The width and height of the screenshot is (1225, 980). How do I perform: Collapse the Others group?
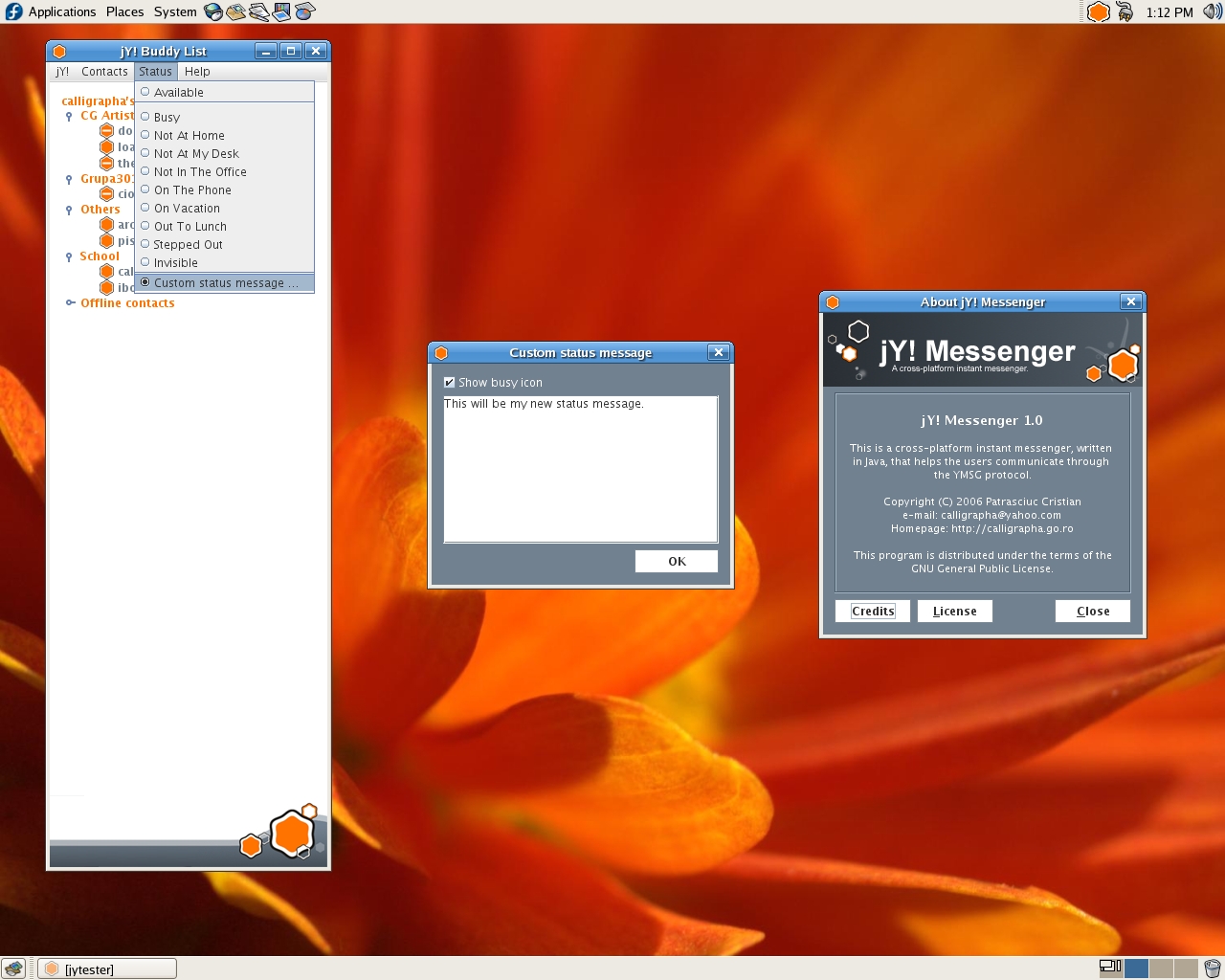click(x=69, y=210)
